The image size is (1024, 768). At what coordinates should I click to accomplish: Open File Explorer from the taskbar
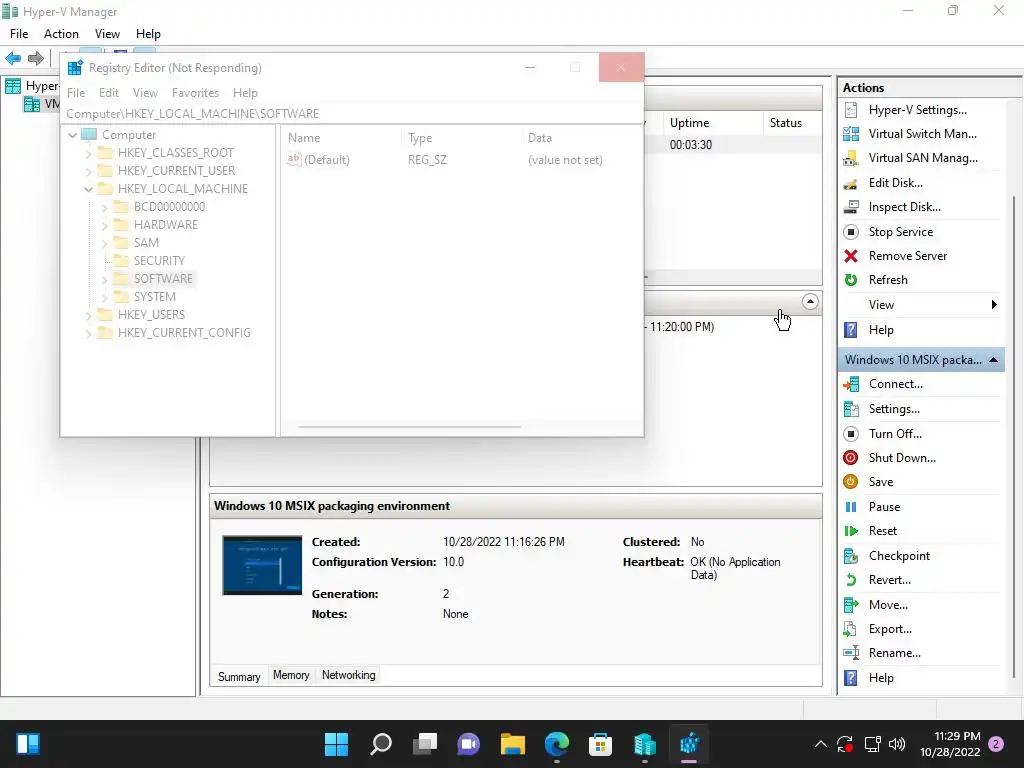point(513,744)
